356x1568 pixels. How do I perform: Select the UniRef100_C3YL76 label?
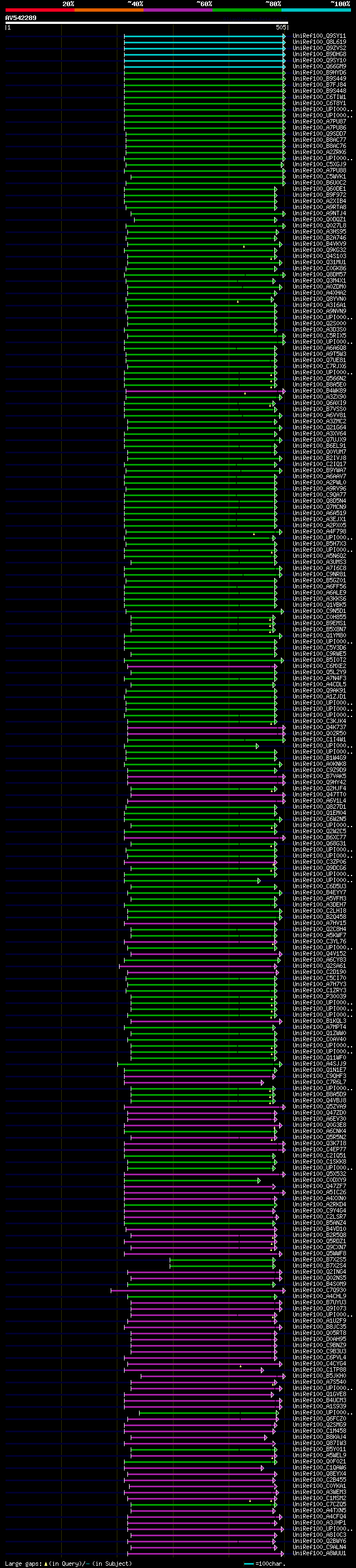[x=319, y=942]
